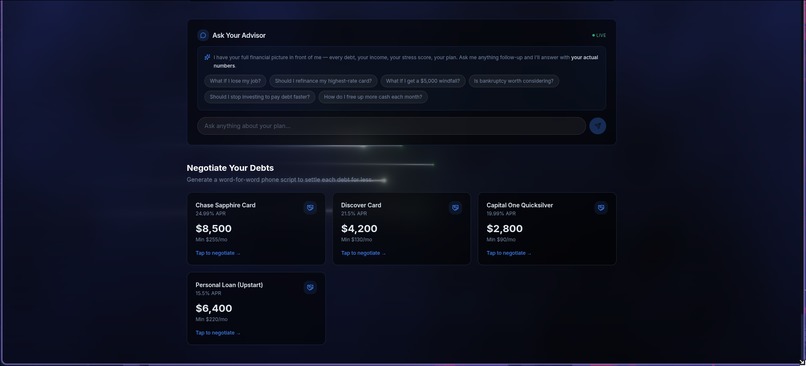806x366 pixels.
Task: Ask 'What if I lose my job?'
Action: 235,81
